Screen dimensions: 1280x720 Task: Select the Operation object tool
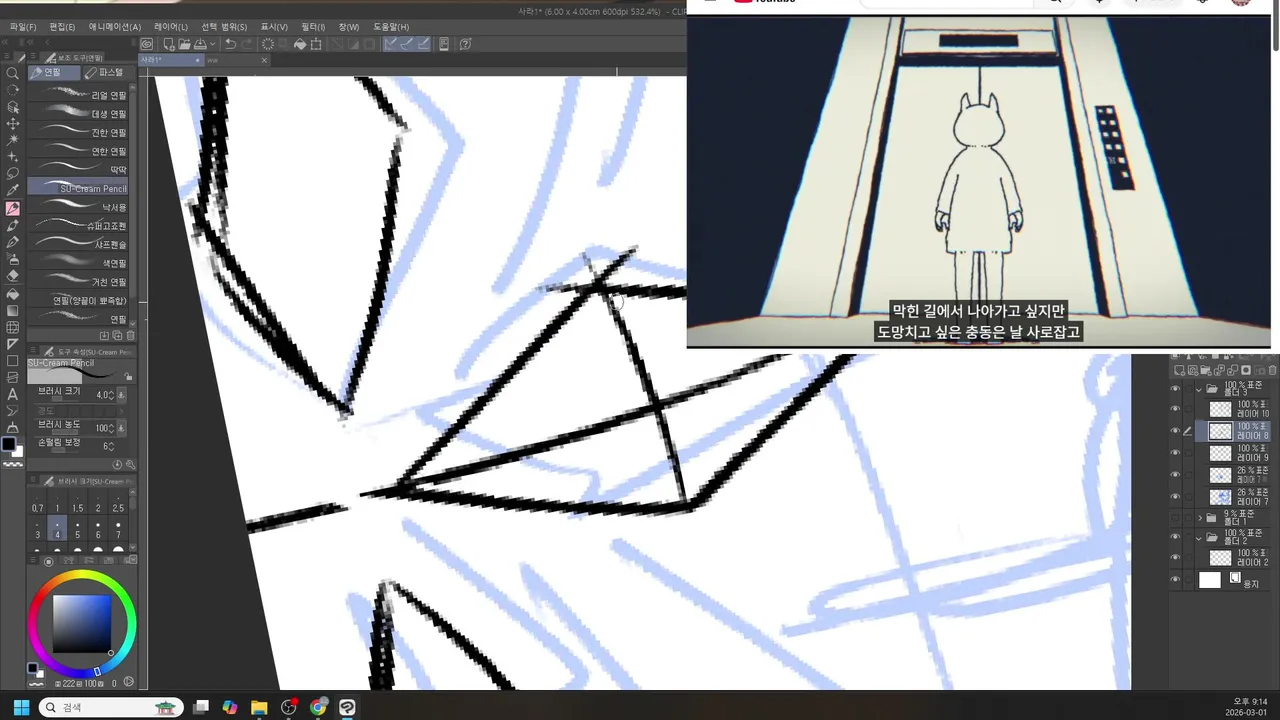(x=12, y=107)
